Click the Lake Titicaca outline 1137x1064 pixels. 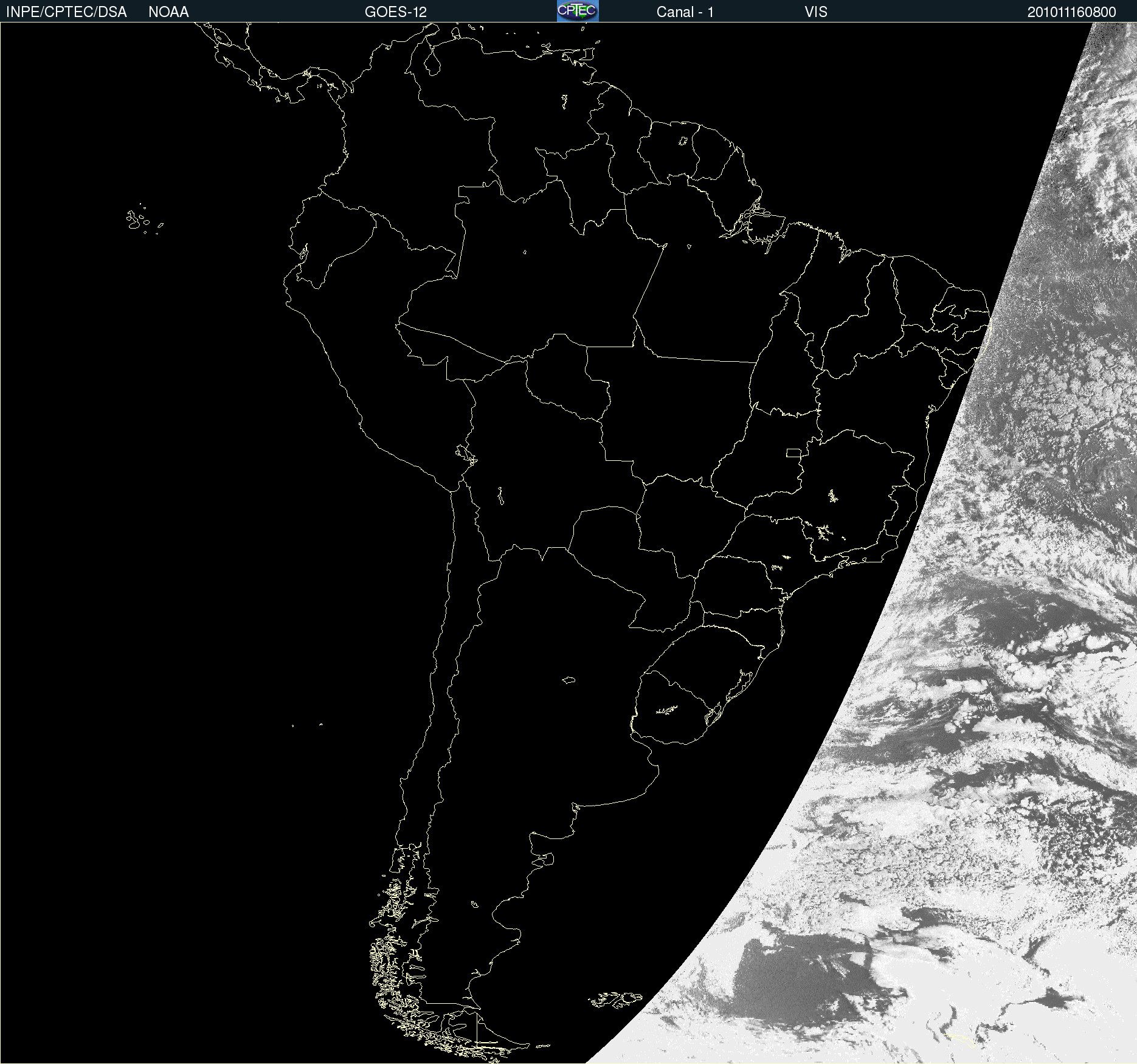466,454
